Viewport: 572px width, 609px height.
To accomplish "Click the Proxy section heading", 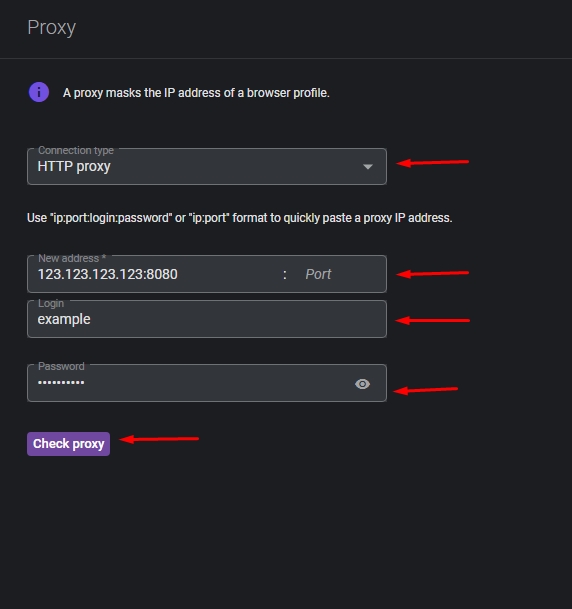I will [52, 28].
